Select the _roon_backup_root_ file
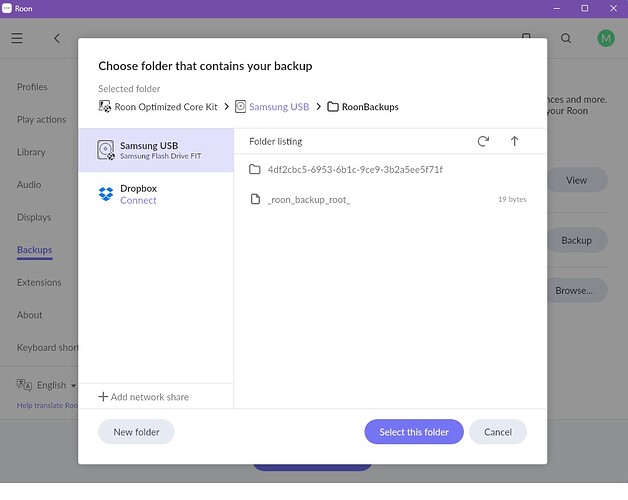This screenshot has width=628, height=500. pos(309,200)
